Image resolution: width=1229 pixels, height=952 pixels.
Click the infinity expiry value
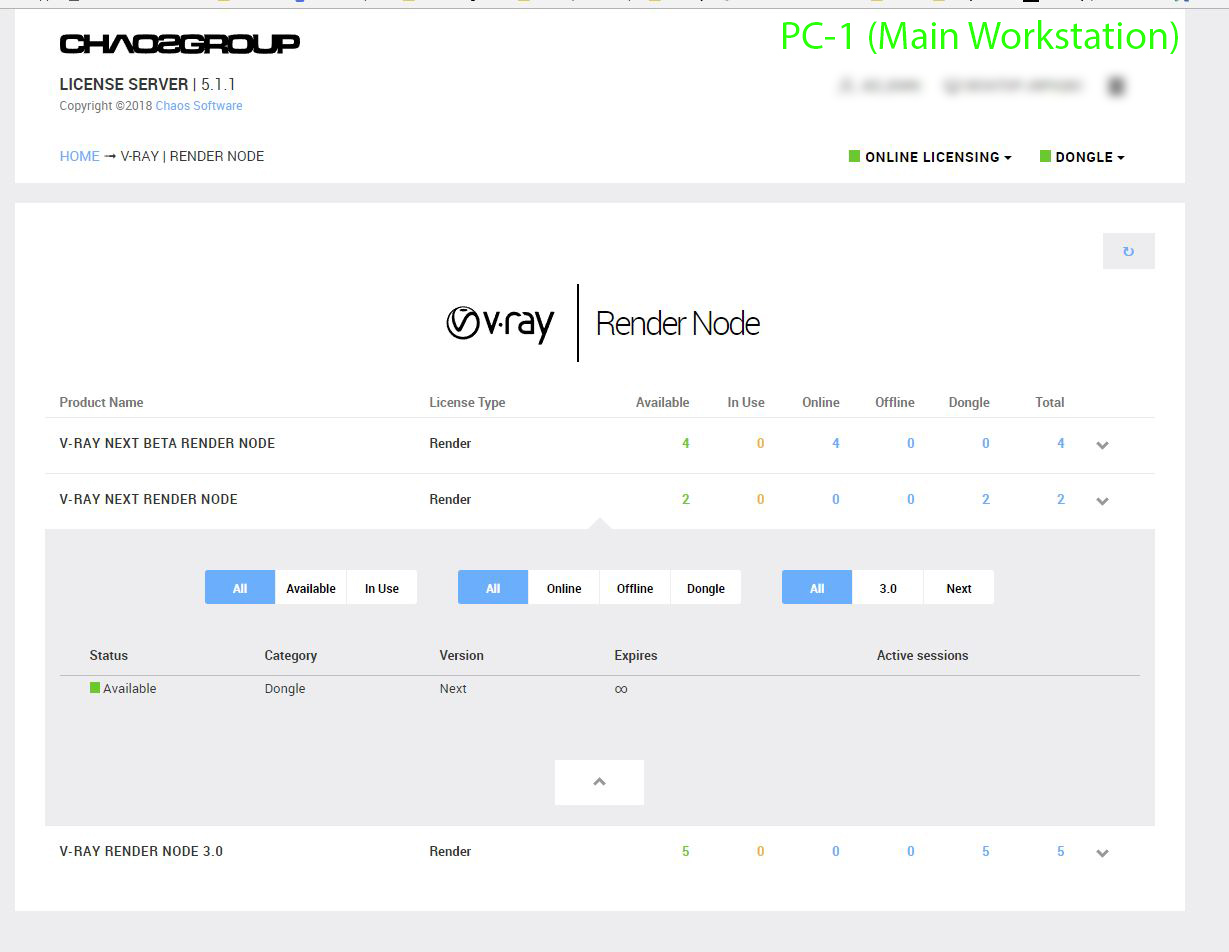click(621, 688)
